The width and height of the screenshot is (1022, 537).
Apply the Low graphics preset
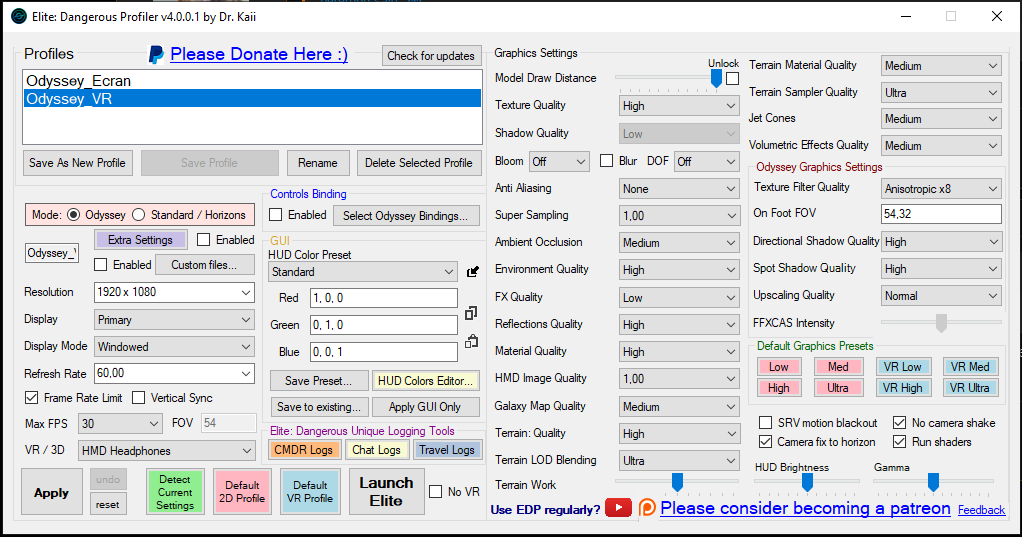778,367
